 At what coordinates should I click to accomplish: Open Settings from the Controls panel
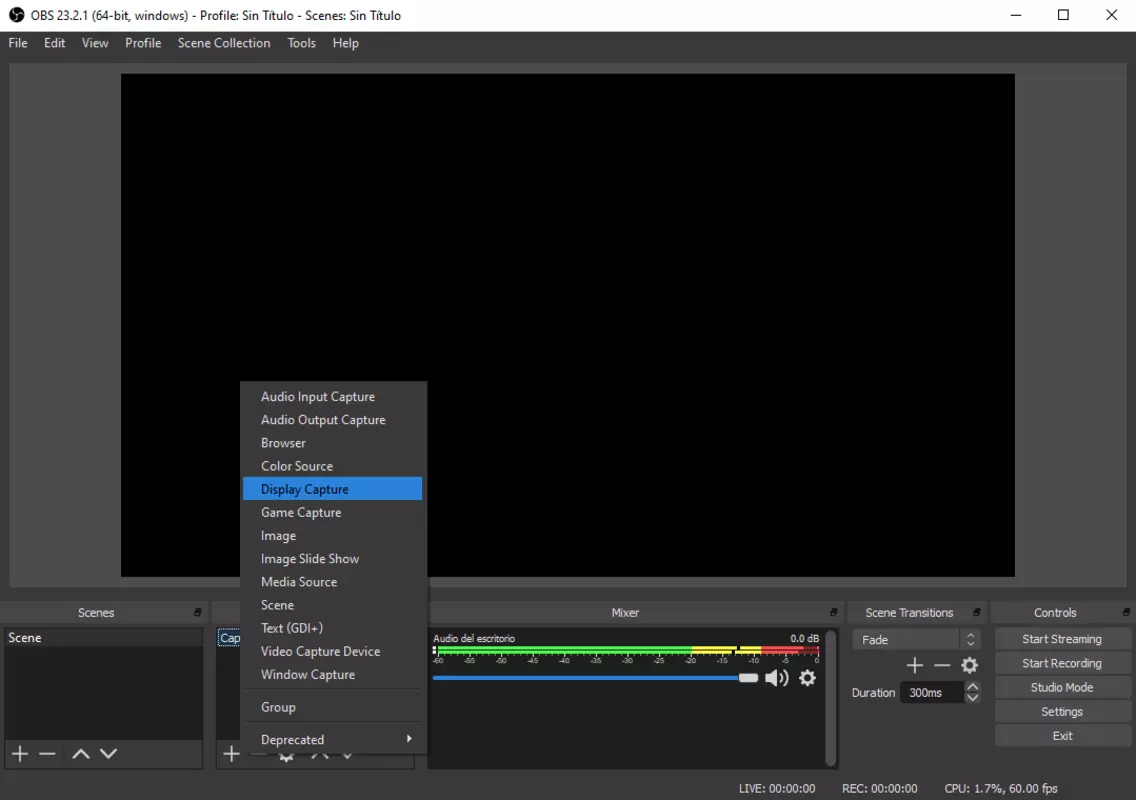coord(1062,712)
